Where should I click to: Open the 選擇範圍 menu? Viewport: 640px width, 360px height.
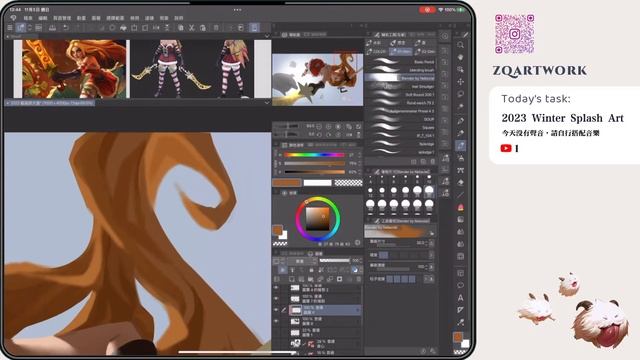[115, 18]
